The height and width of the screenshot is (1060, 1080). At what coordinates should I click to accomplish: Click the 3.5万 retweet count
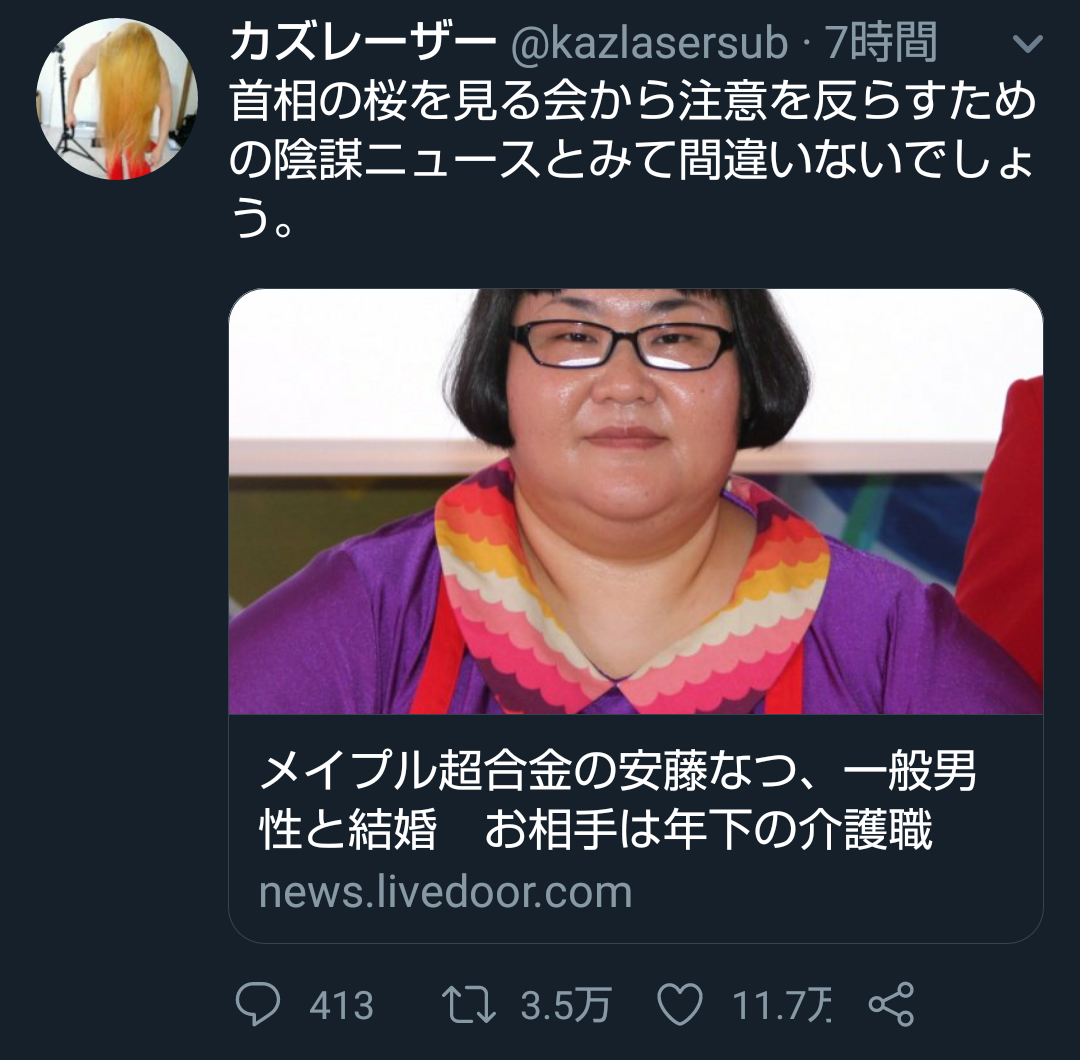click(x=565, y=1005)
